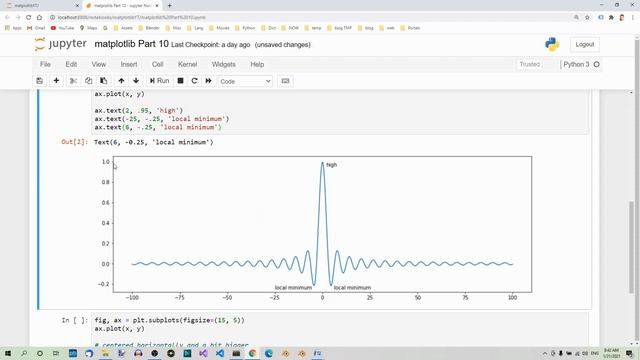Move the selected cell down
640x360 pixels.
pyautogui.click(x=136, y=81)
